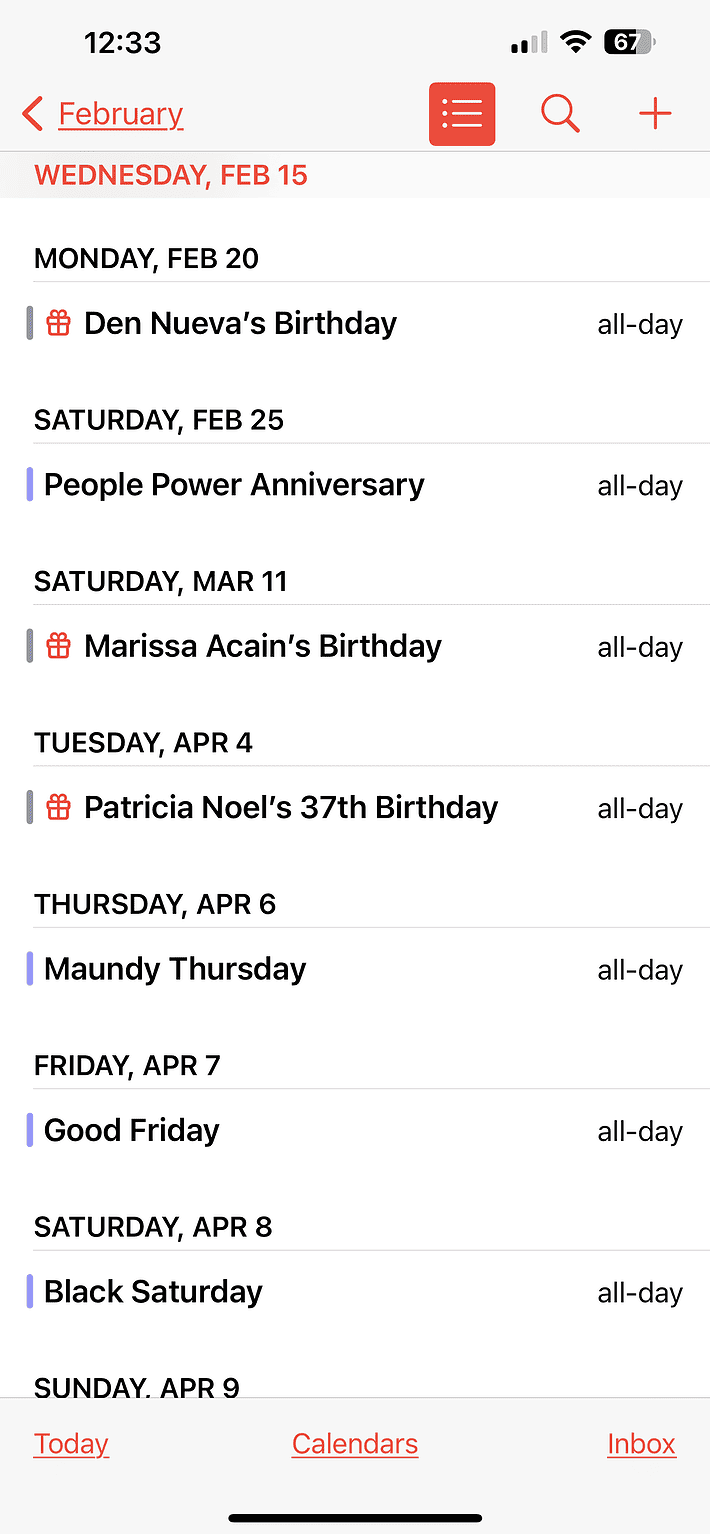
Task: Open the Maundy Thursday event
Action: 176,969
